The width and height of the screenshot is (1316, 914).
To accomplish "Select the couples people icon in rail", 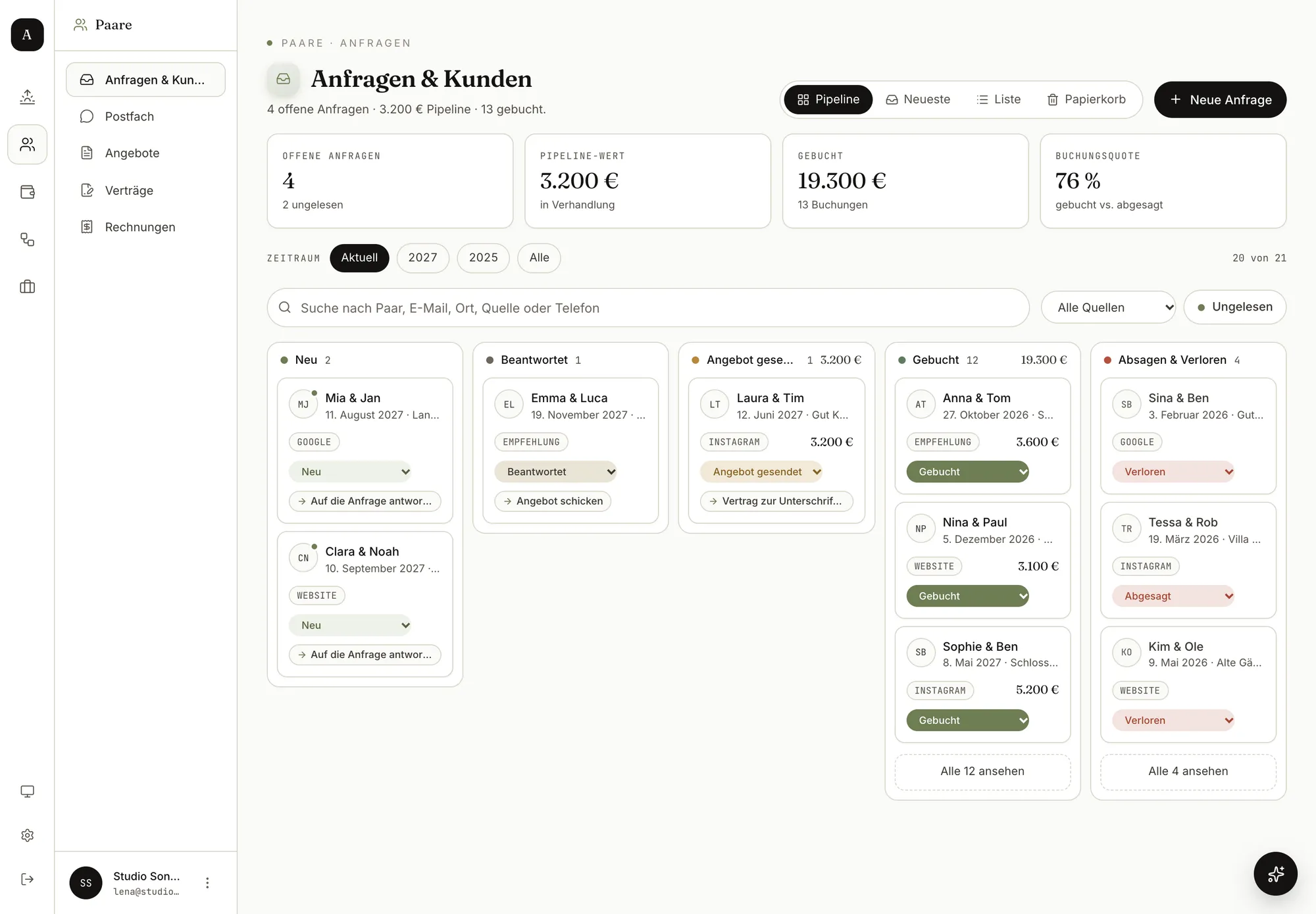I will point(27,144).
